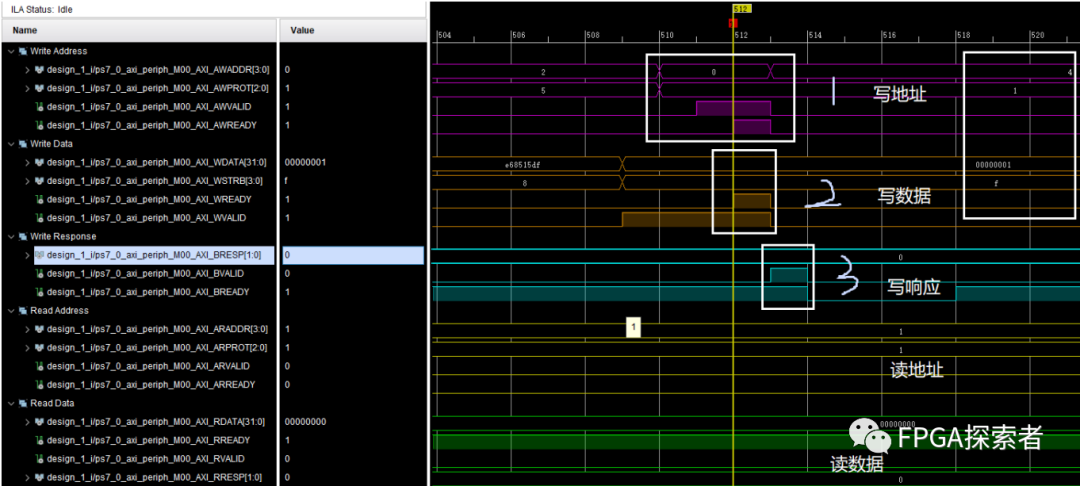Click the ILA Status: Idle text
The height and width of the screenshot is (486, 1080).
[42, 9]
